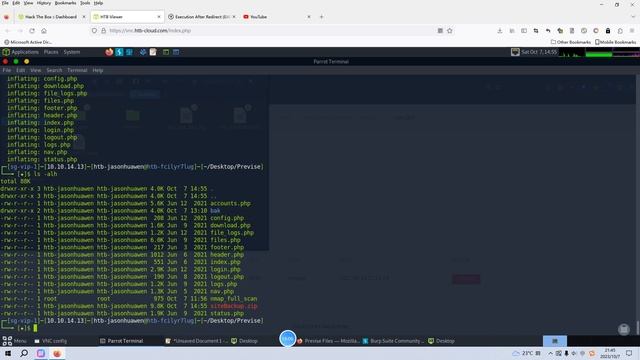Switch to Burp Suite Community window

[x=393, y=341]
